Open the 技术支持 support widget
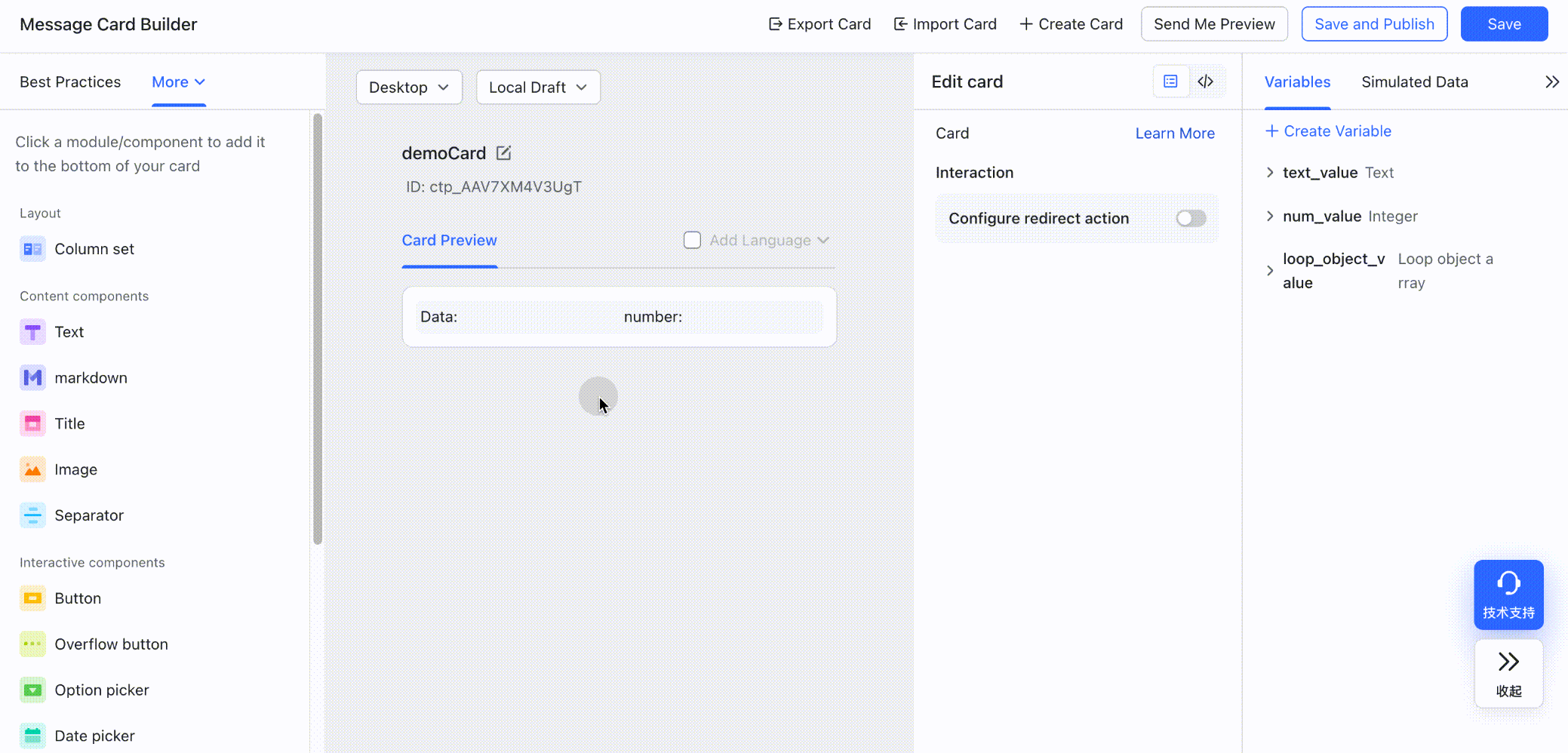 1508,595
